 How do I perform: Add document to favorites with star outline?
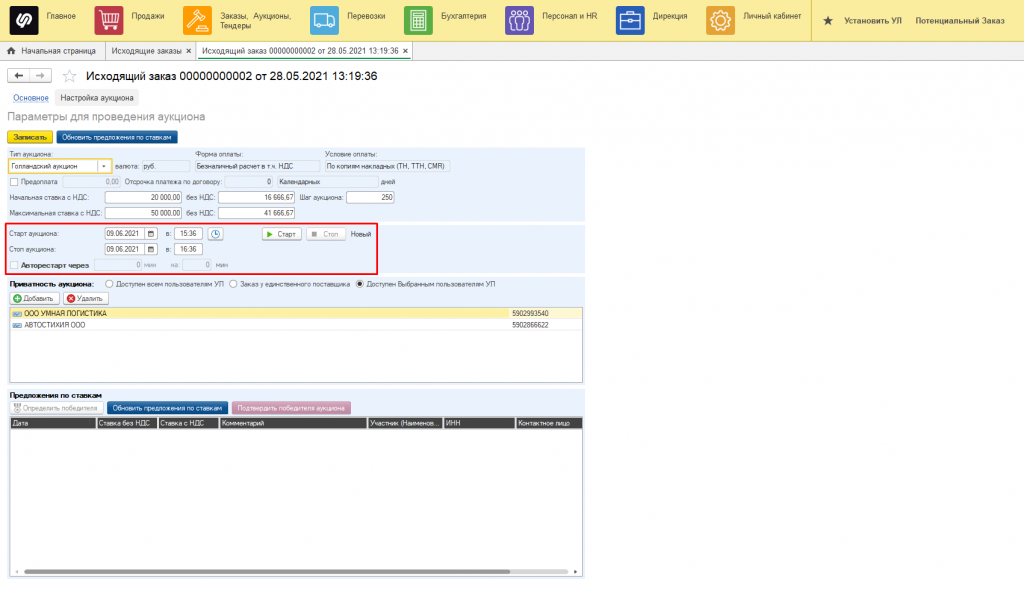[x=69, y=76]
